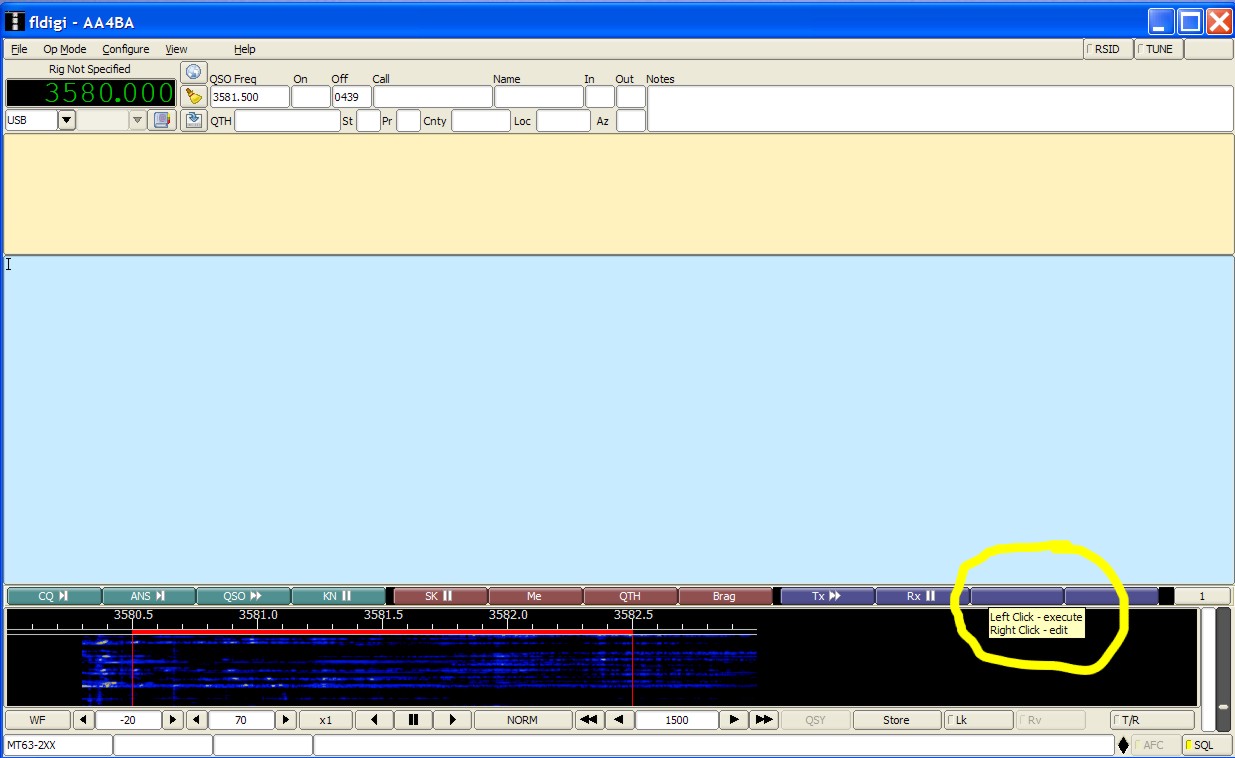This screenshot has width=1235, height=758.
Task: Click the NORM waterfall speed button
Action: 522,720
